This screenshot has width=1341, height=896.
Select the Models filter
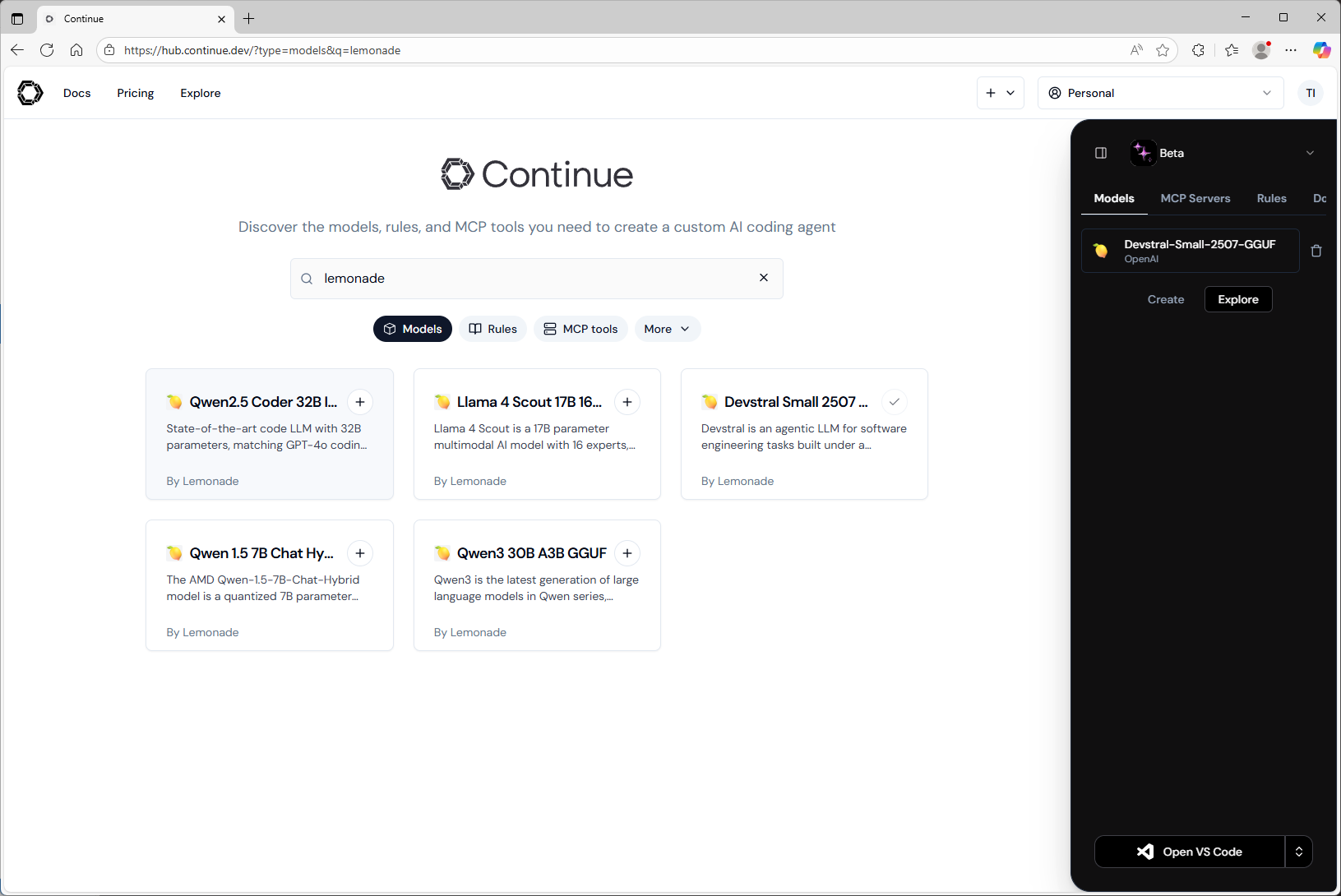click(x=413, y=329)
